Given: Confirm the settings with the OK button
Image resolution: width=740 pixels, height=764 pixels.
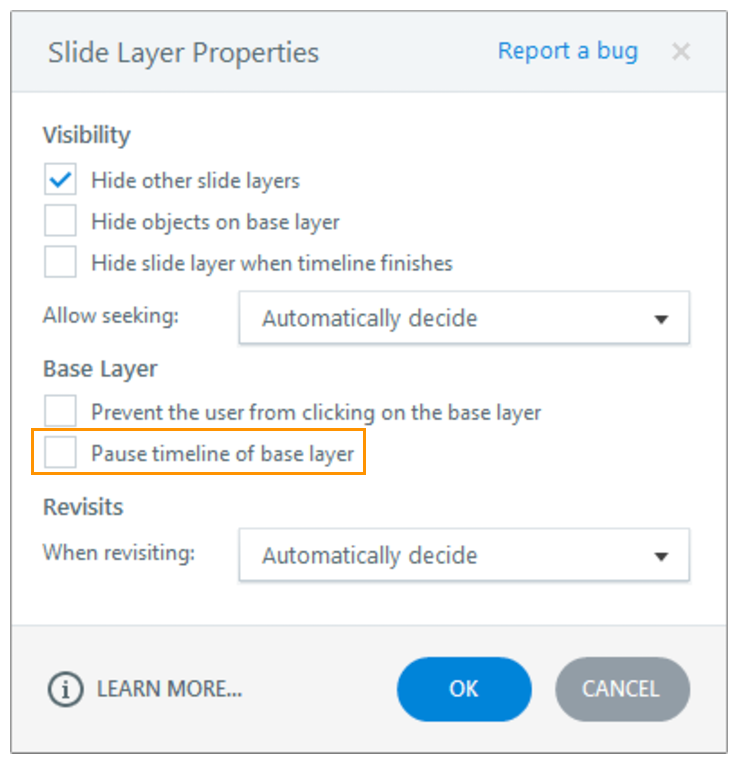Looking at the screenshot, I should point(464,689).
